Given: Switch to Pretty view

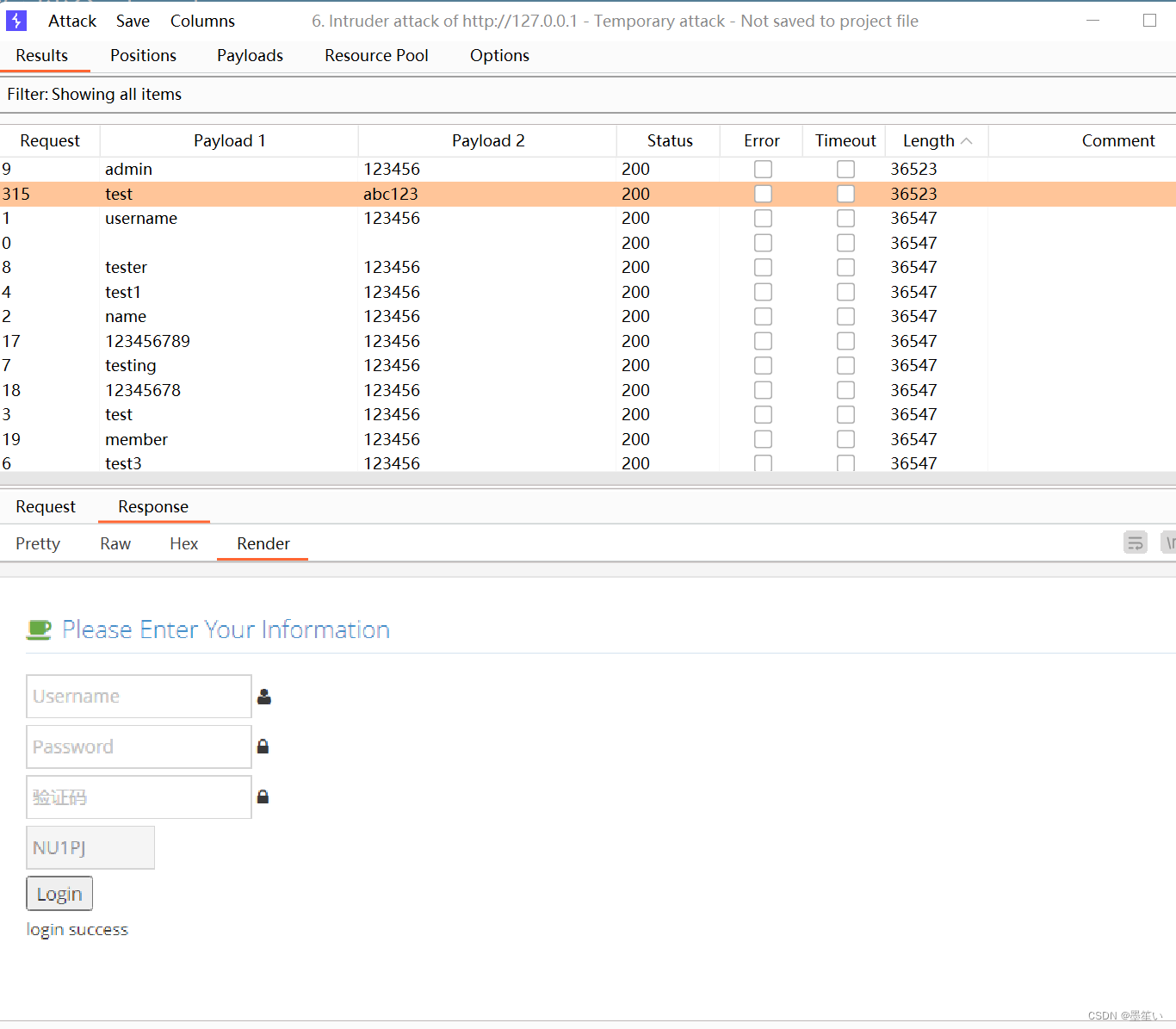Looking at the screenshot, I should [x=38, y=544].
